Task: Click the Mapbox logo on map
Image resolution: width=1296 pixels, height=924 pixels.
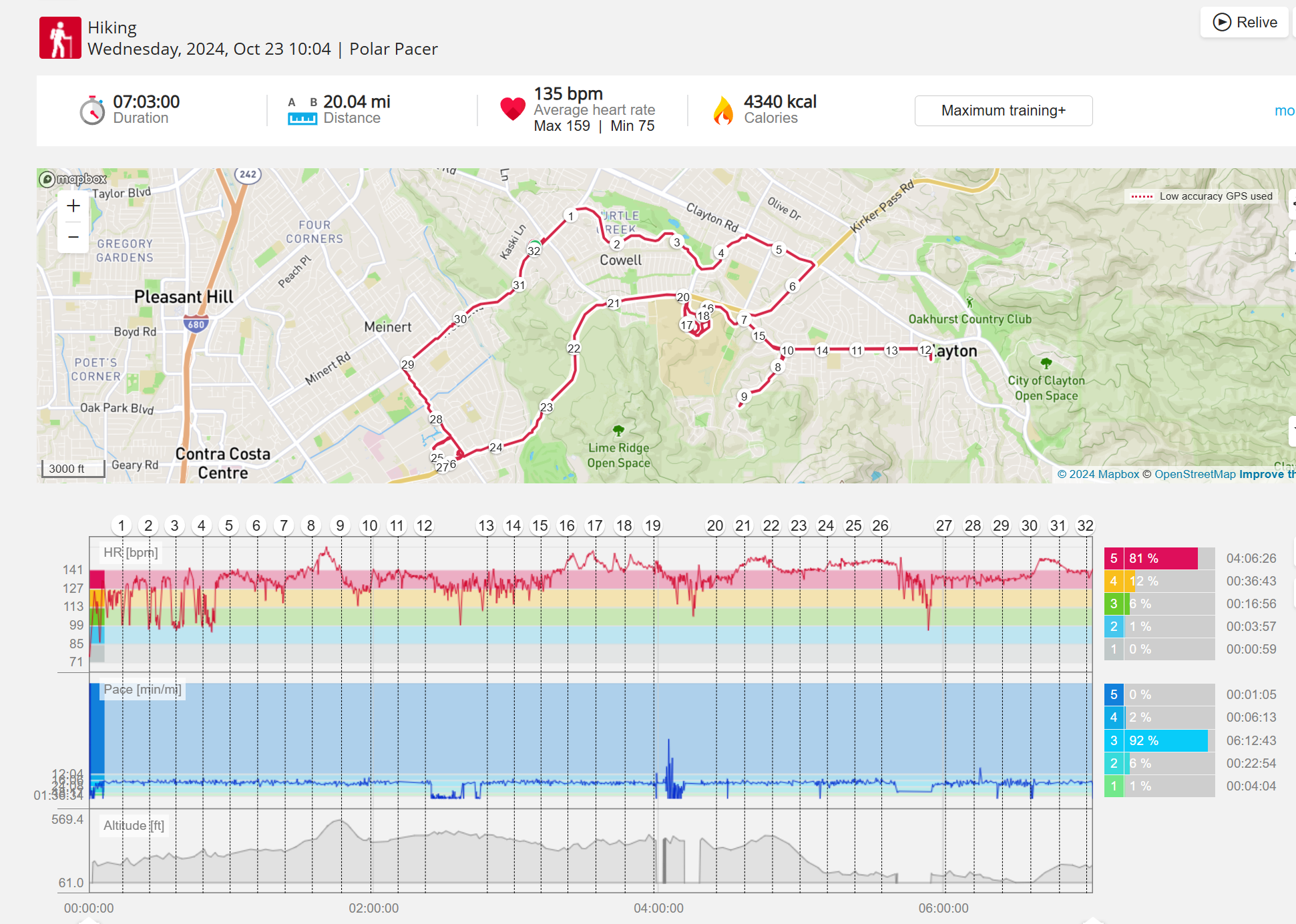Action: coord(73,179)
